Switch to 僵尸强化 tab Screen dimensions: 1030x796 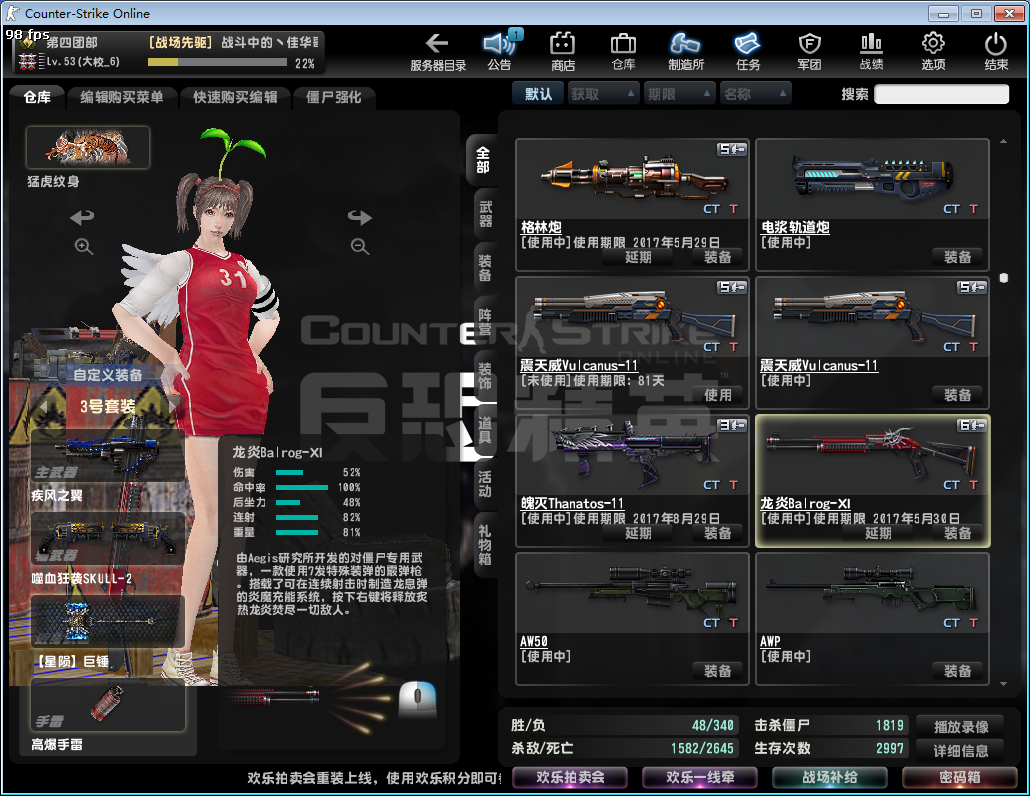click(x=334, y=97)
